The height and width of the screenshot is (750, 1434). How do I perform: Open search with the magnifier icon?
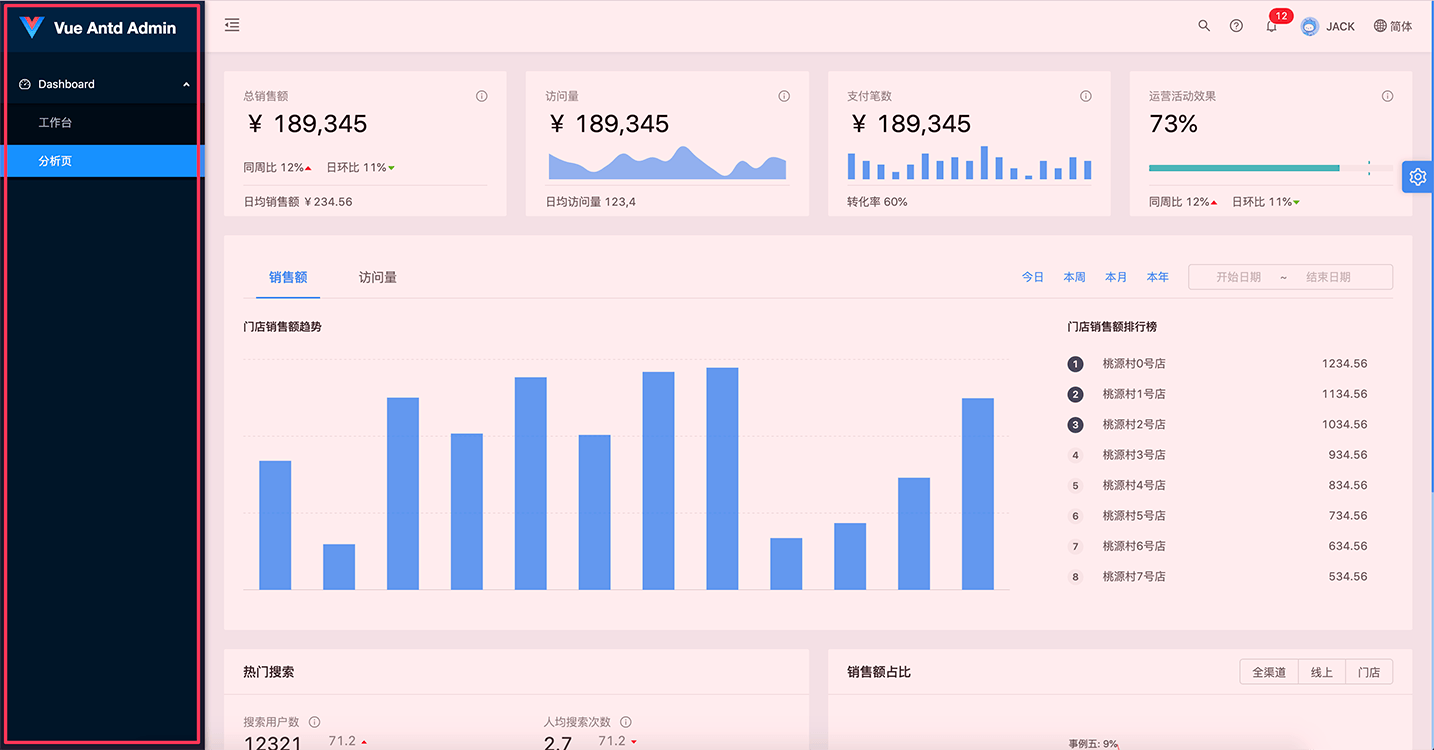[1204, 26]
